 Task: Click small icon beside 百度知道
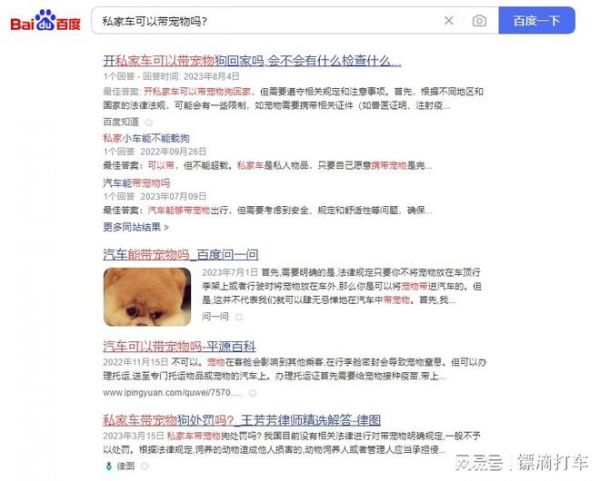point(149,122)
